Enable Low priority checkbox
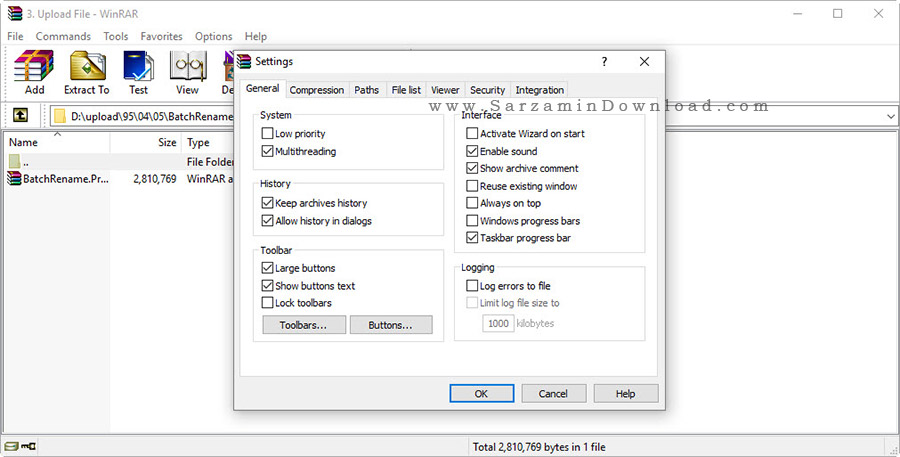Screen dimensions: 900x457 pyautogui.click(x=267, y=134)
